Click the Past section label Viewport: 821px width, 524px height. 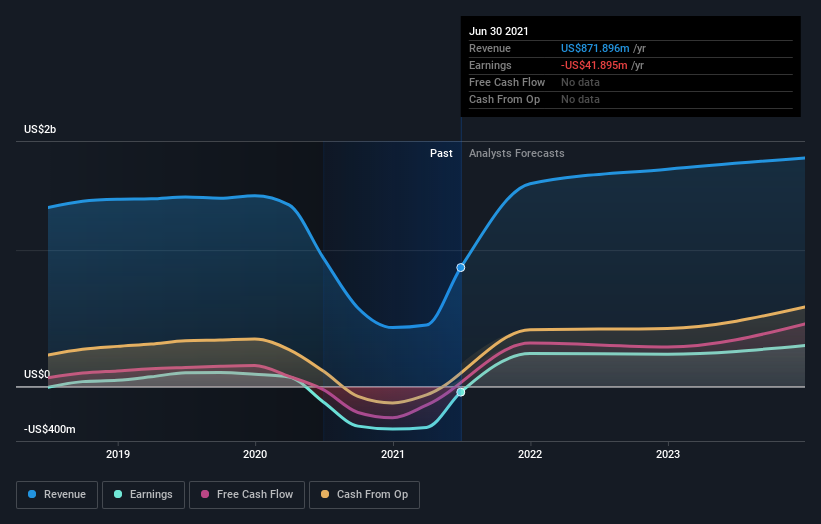(441, 153)
